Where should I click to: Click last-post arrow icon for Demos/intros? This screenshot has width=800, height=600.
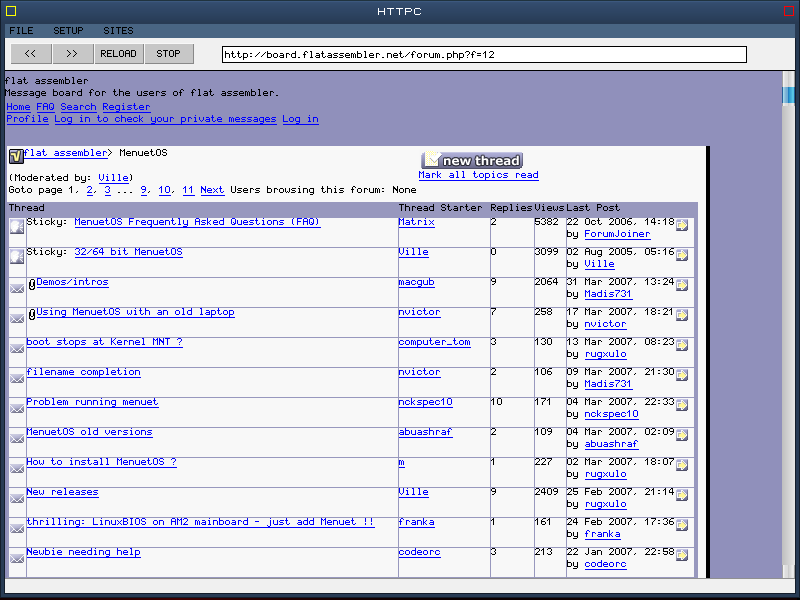pyautogui.click(x=682, y=285)
